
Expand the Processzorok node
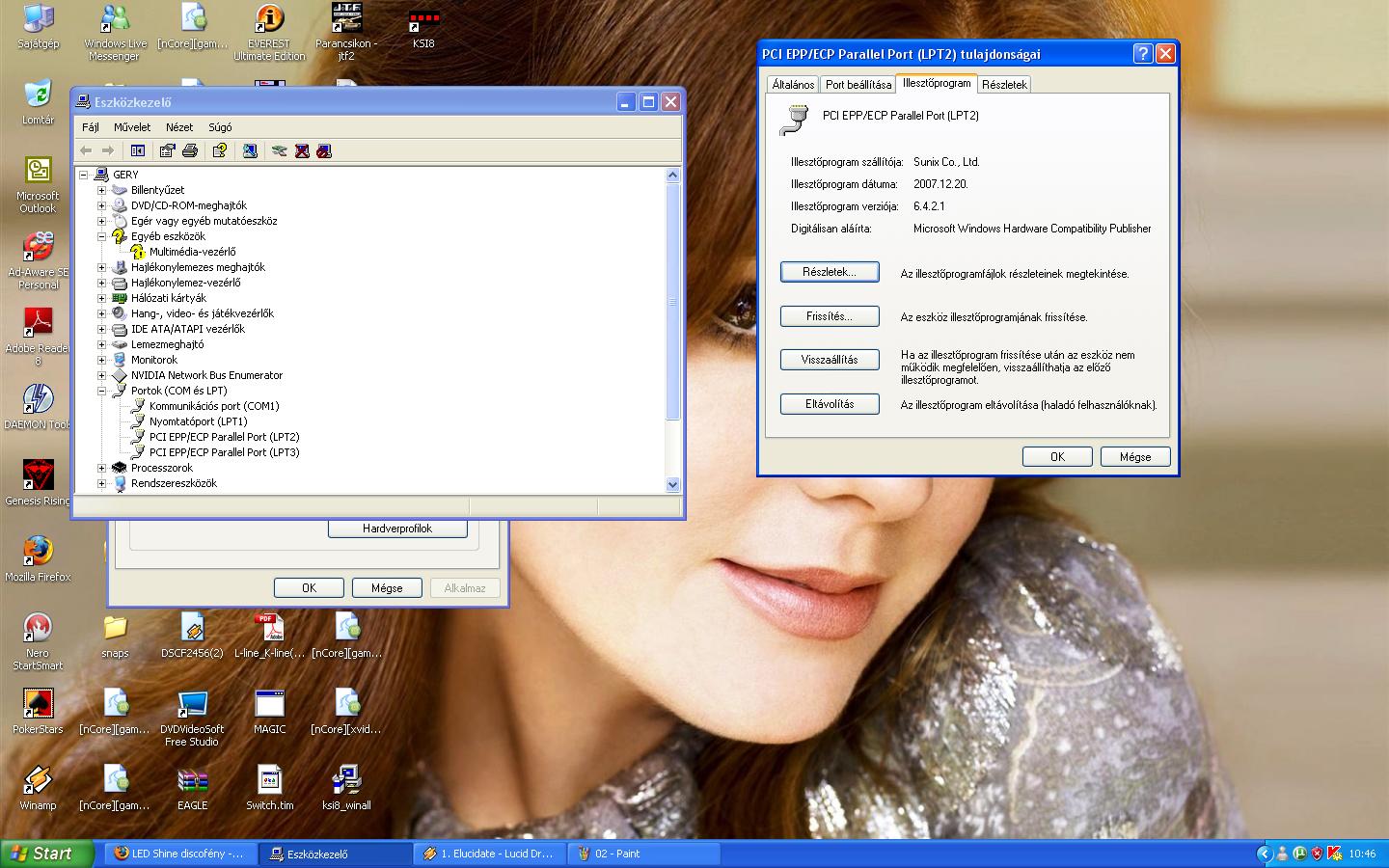101,468
